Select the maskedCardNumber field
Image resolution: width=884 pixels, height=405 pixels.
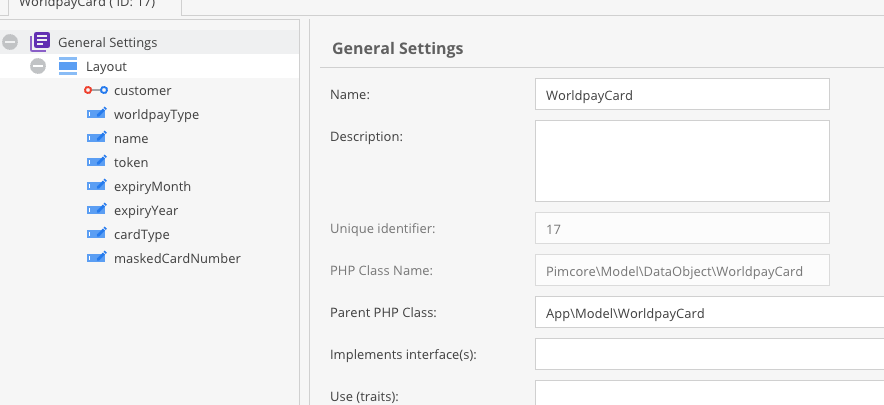[x=177, y=258]
